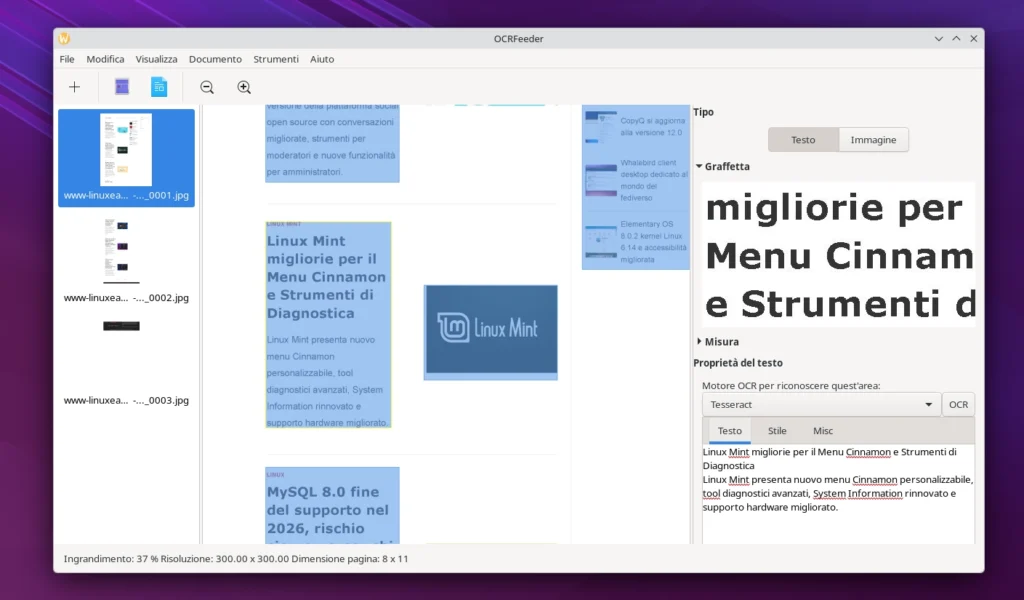Open the Strumenti menu
This screenshot has width=1024, height=600.
(x=276, y=59)
